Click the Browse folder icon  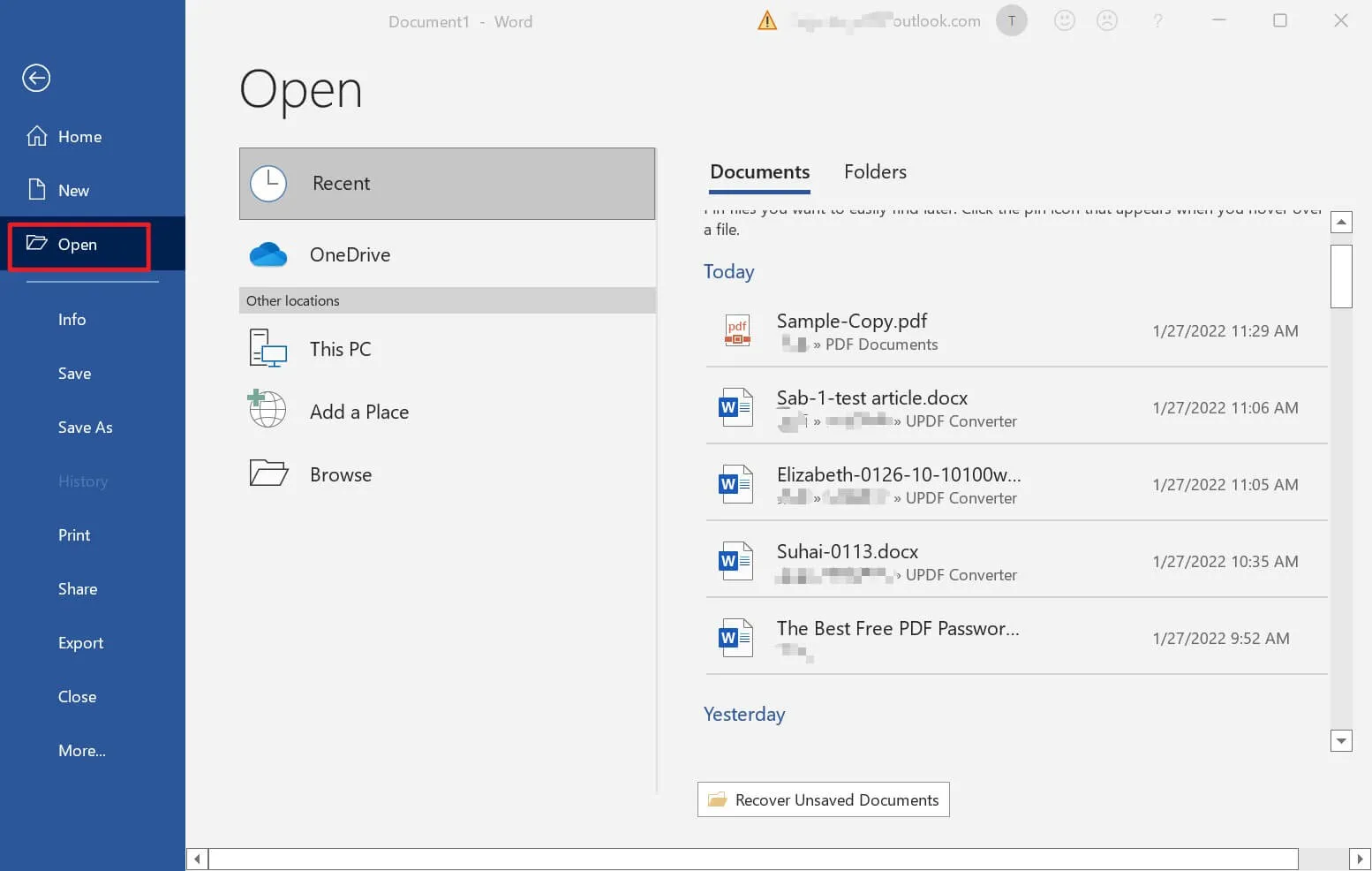[x=268, y=473]
